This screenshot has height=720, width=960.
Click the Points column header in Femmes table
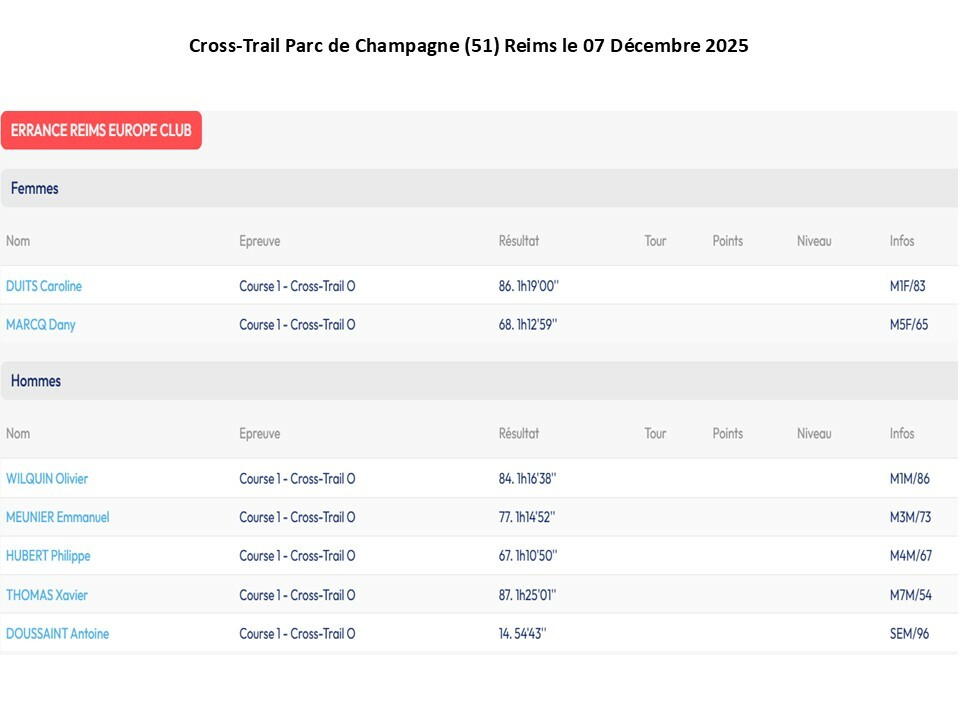[x=728, y=241]
